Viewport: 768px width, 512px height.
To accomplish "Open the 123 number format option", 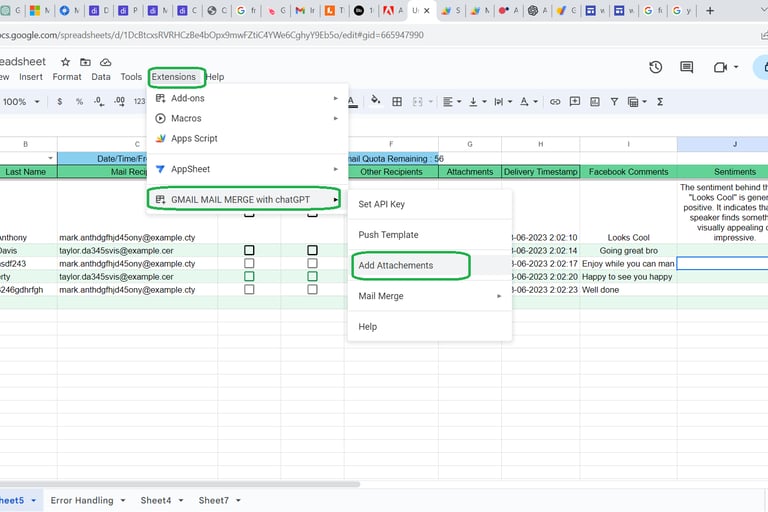I will click(140, 102).
